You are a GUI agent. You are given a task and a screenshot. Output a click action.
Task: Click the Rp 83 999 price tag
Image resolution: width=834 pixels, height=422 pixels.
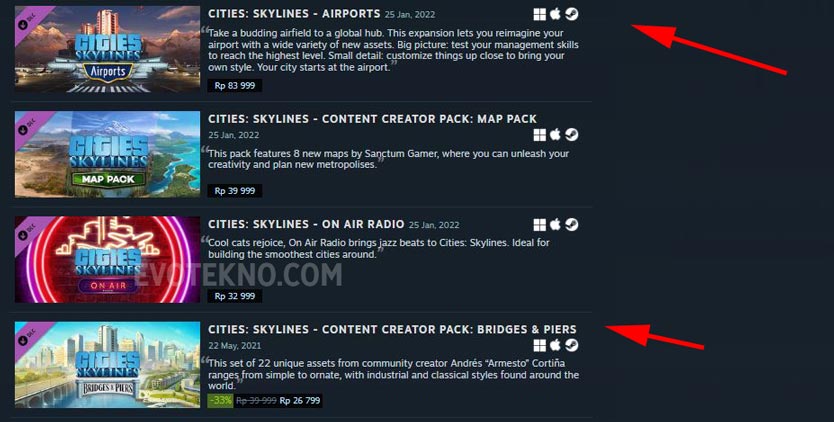coord(235,85)
